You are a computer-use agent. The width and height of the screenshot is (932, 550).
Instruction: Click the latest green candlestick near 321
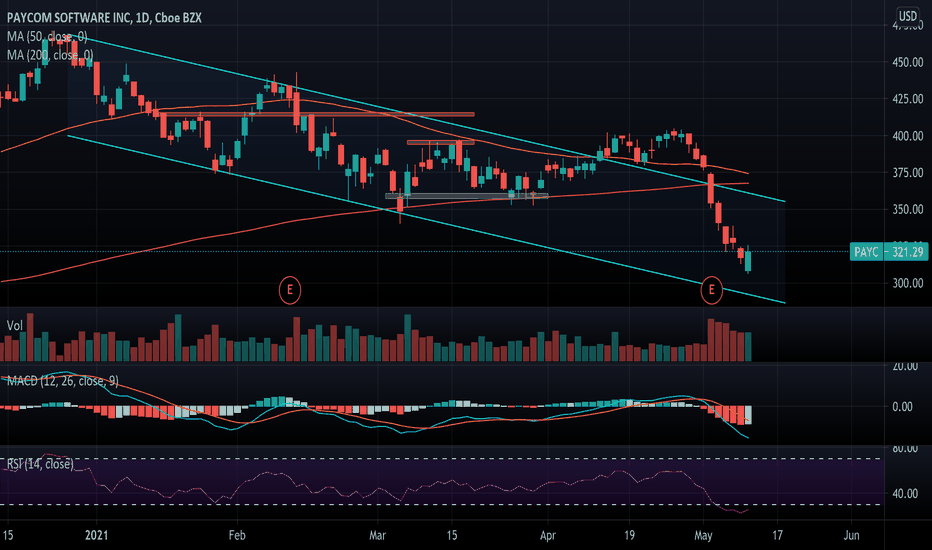click(748, 260)
